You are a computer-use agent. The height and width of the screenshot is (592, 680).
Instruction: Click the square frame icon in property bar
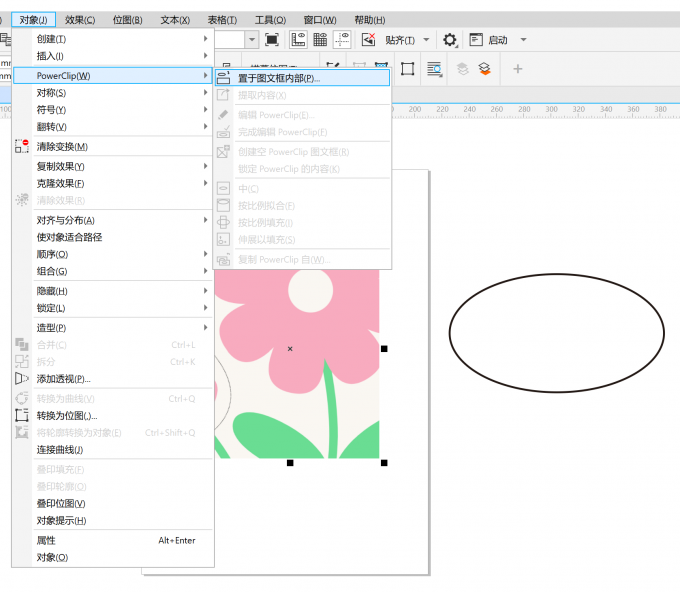coord(407,69)
